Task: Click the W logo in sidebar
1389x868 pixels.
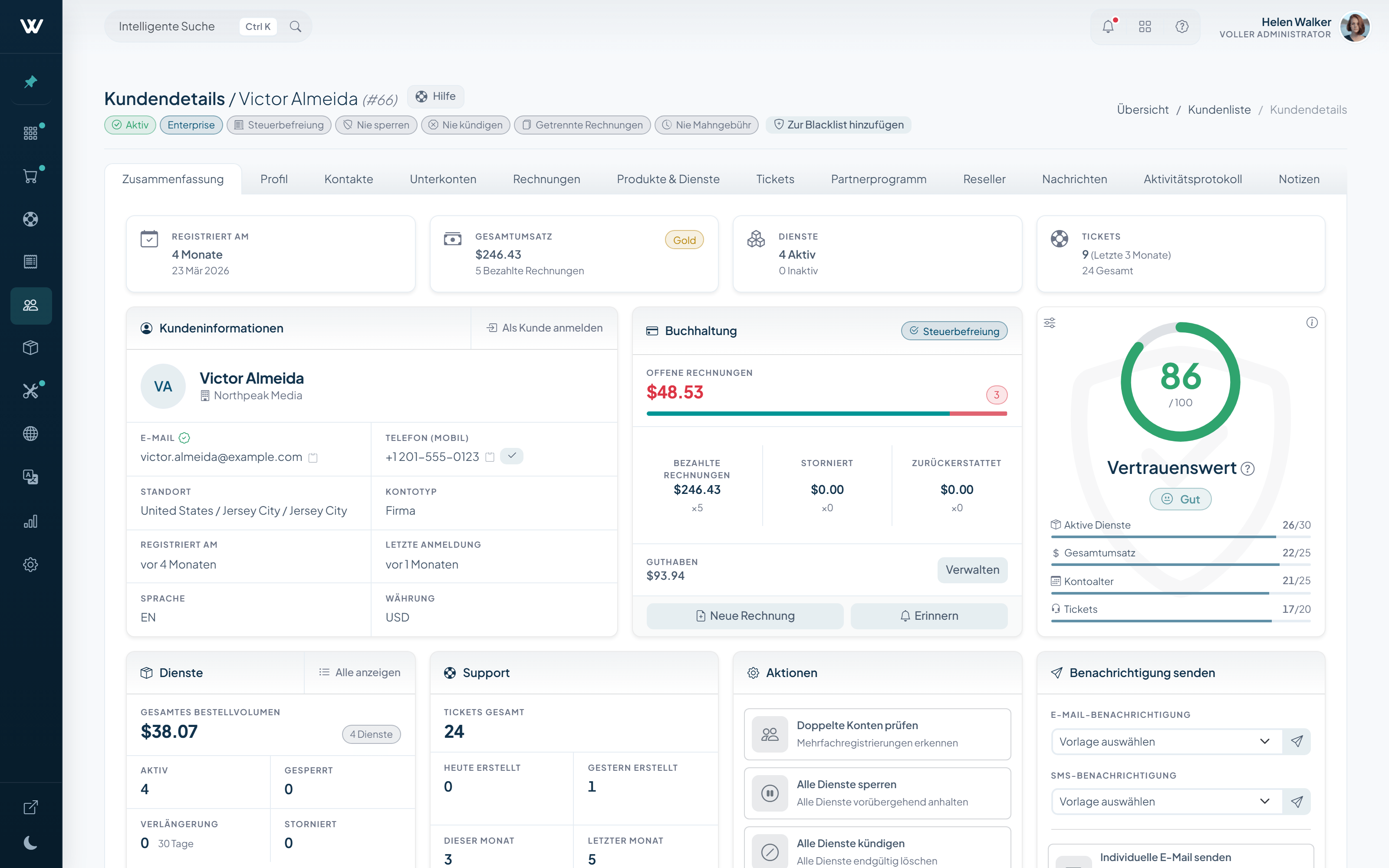Action: point(32,26)
